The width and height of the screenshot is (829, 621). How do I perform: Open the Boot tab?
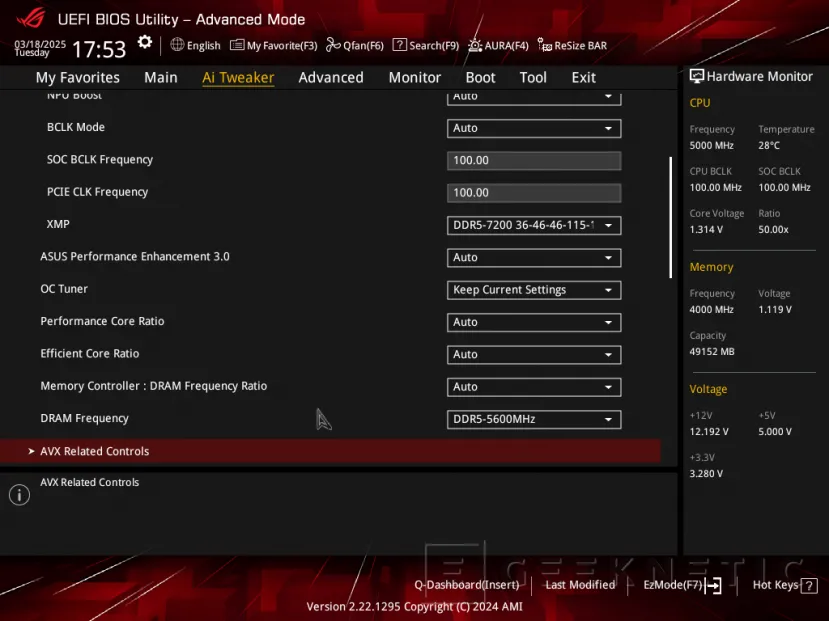pos(480,78)
